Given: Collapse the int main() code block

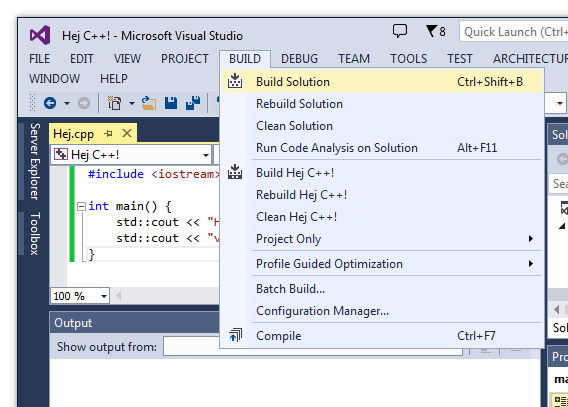Looking at the screenshot, I should coord(82,206).
